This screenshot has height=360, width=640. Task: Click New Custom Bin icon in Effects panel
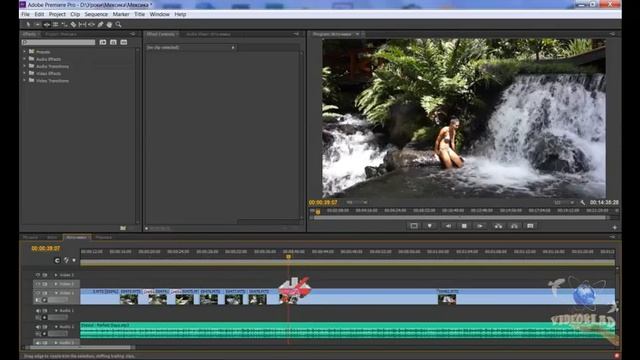point(123,228)
